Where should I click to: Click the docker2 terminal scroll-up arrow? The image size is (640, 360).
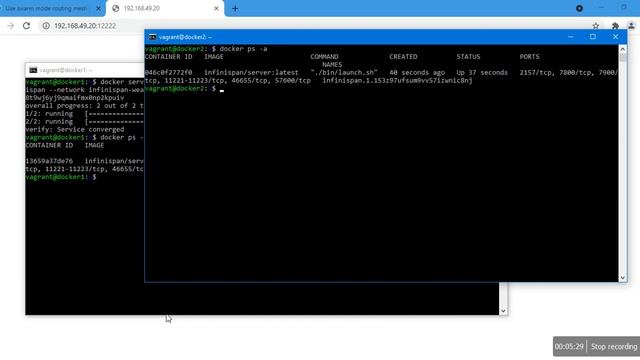click(x=622, y=49)
